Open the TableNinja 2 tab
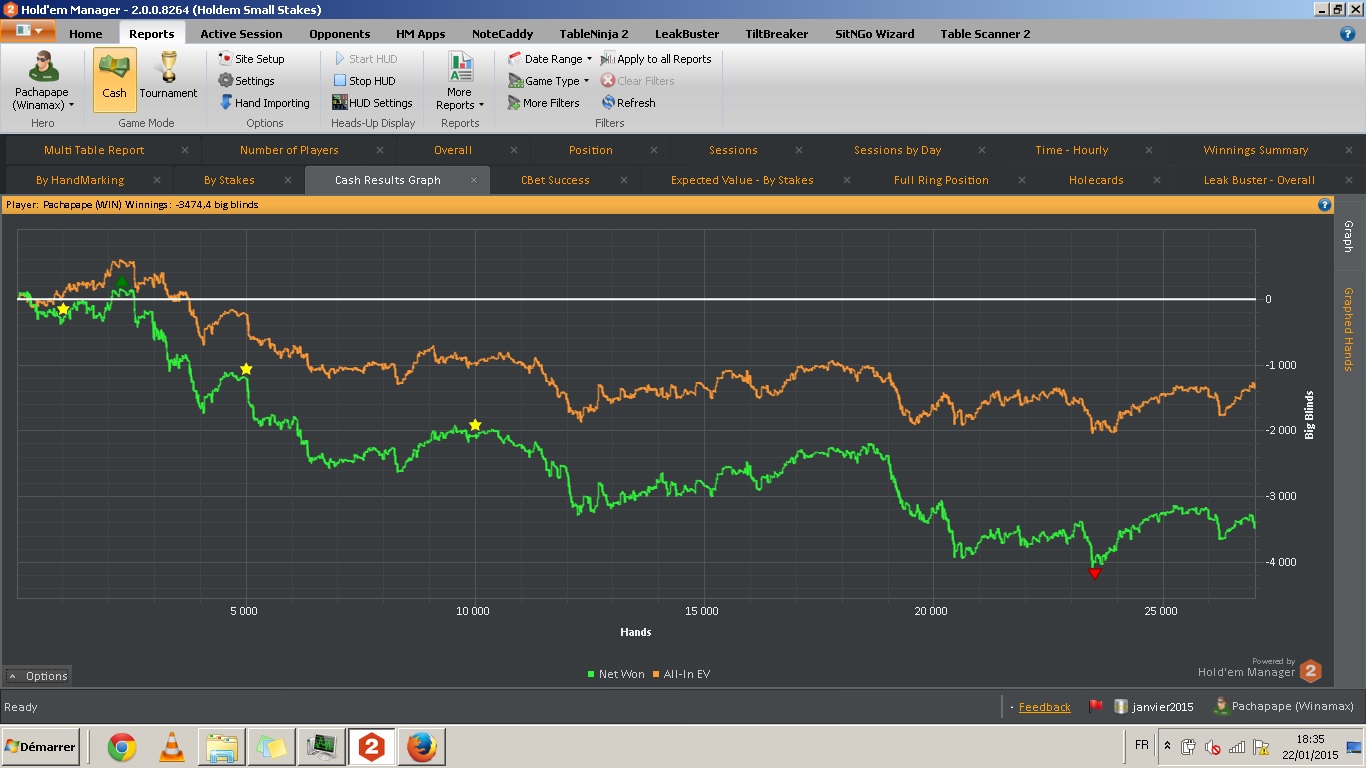1366x768 pixels. point(594,34)
